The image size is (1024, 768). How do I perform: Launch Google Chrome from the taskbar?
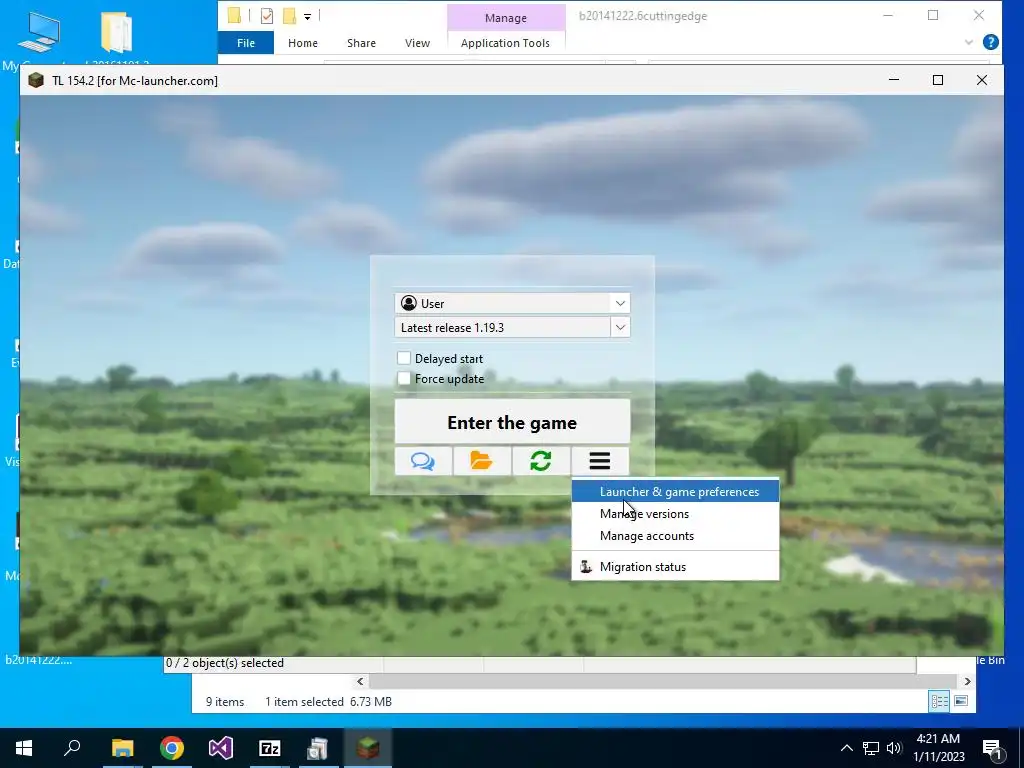click(172, 748)
